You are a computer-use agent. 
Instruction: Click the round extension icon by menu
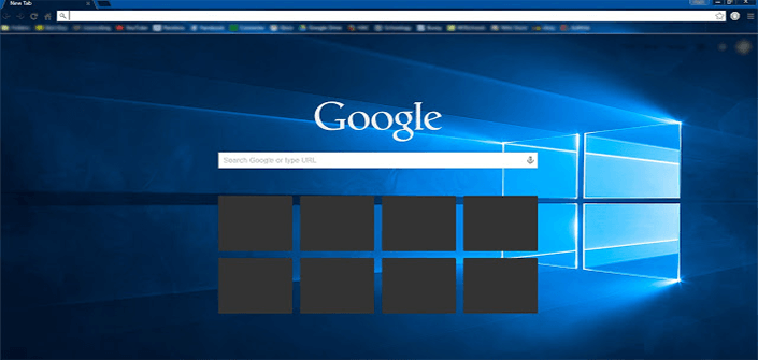click(735, 16)
